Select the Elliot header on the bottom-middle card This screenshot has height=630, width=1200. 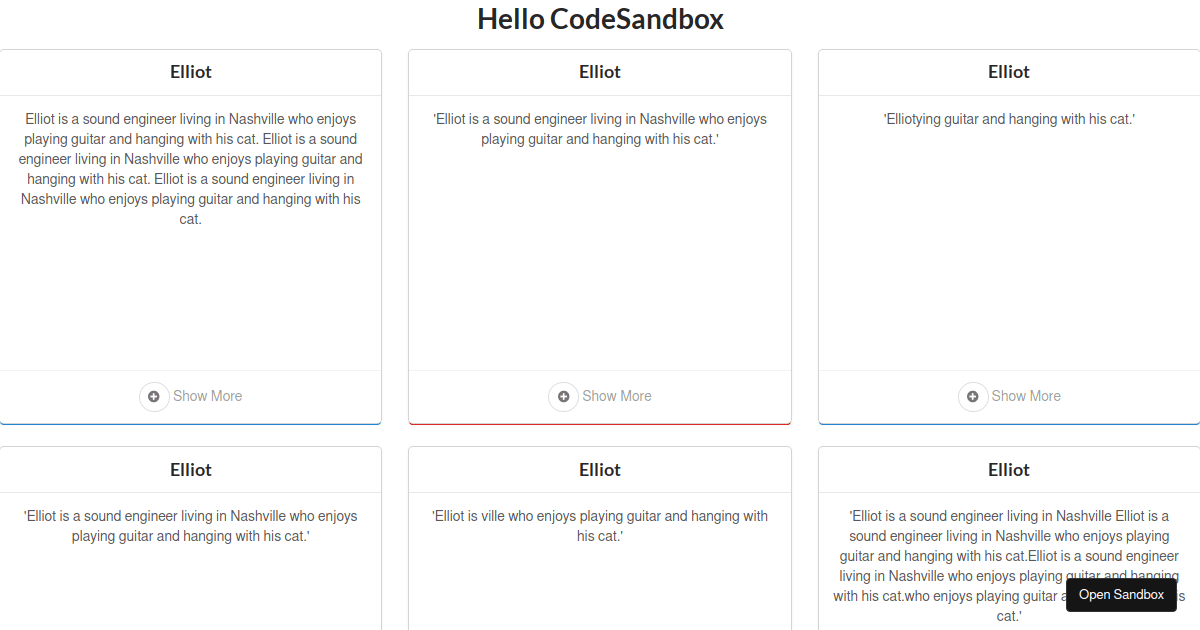coord(599,469)
